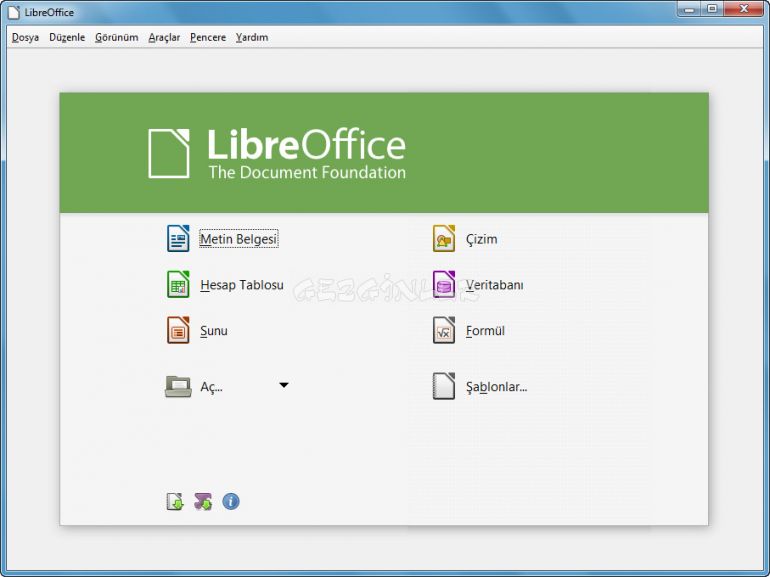770x577 pixels.
Task: Create a new Sunu presentation
Action: click(x=214, y=330)
